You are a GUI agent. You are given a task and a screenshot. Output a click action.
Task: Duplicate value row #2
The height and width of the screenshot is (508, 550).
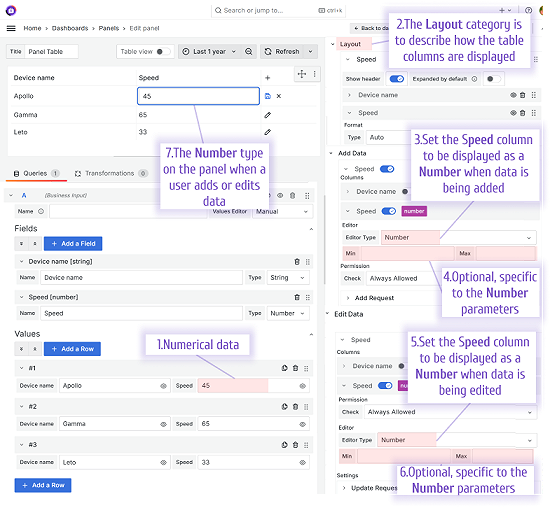pos(284,407)
